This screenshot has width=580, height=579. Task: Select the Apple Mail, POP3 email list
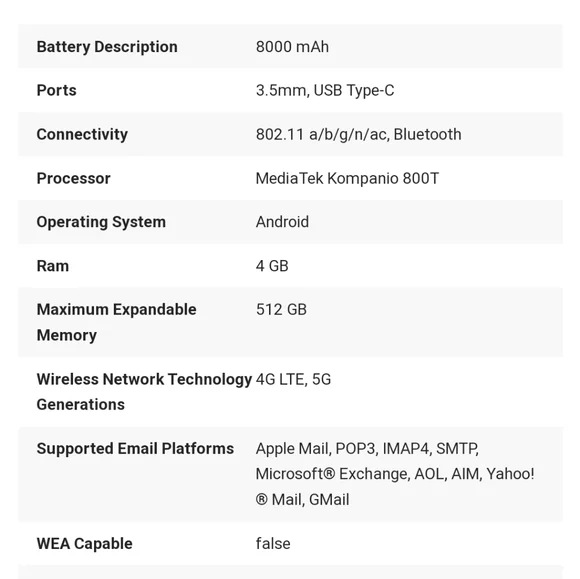[395, 474]
